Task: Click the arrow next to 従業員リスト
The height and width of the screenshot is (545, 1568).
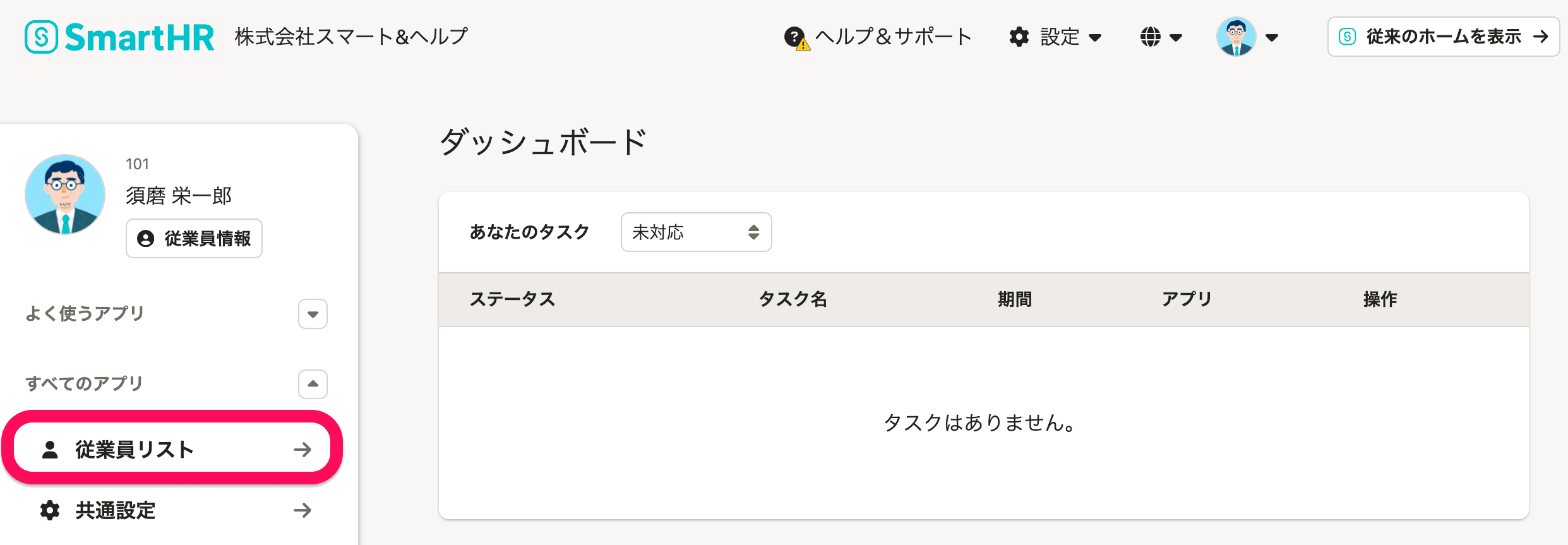Action: (x=302, y=449)
